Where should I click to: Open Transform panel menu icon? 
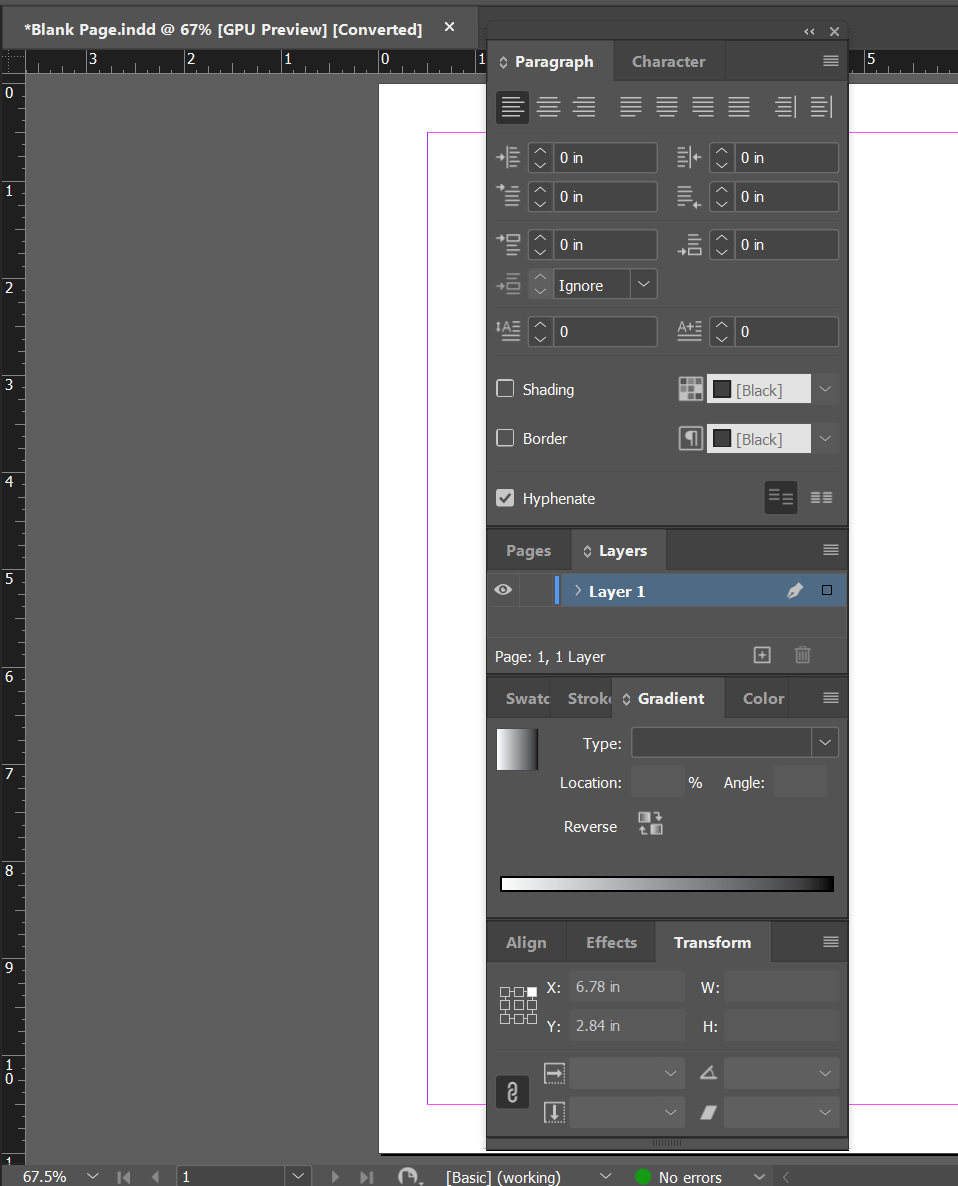[830, 942]
